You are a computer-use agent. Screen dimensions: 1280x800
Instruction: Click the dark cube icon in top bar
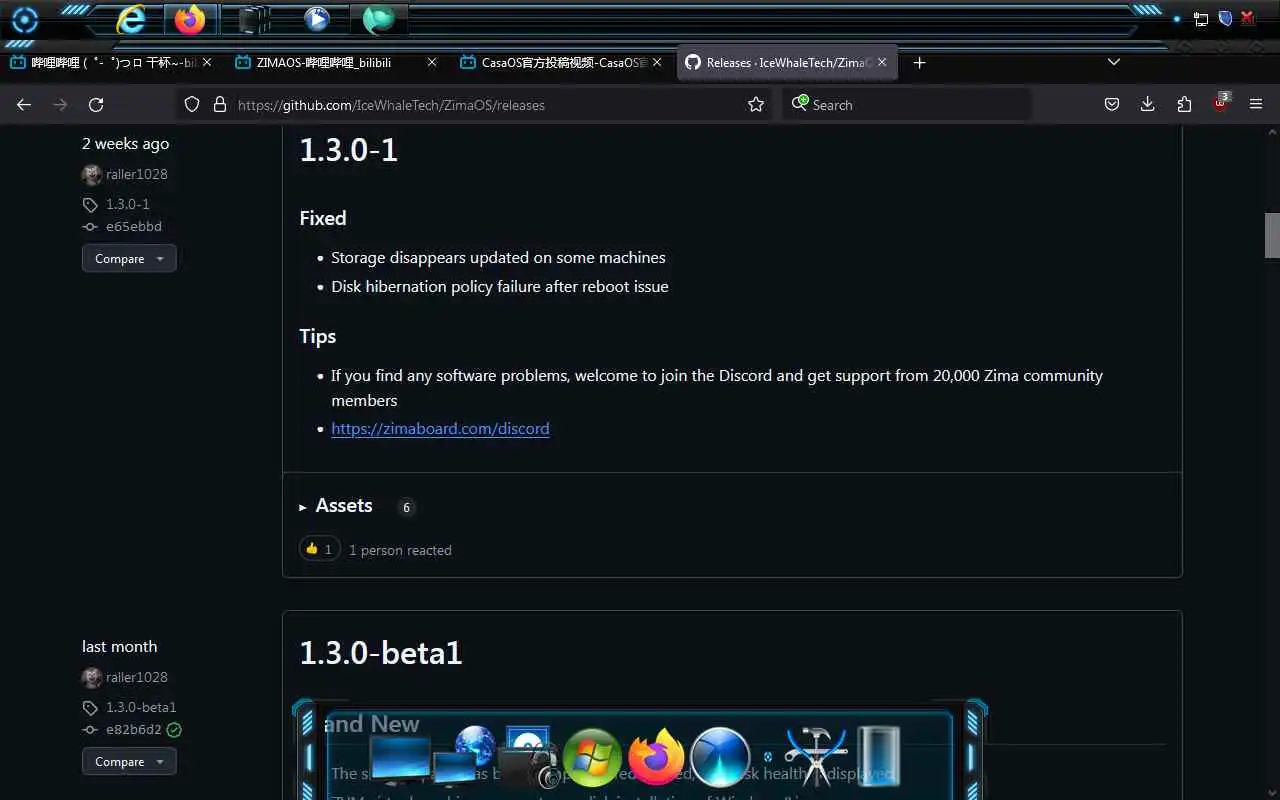pos(254,19)
